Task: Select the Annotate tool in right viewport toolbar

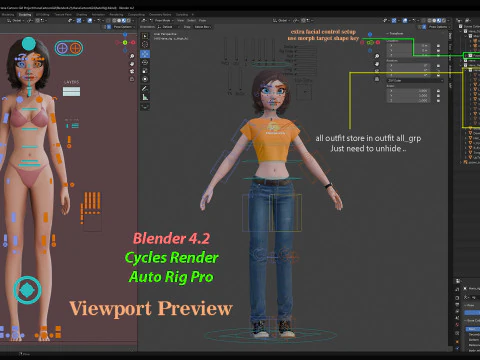Action: [x=145, y=88]
